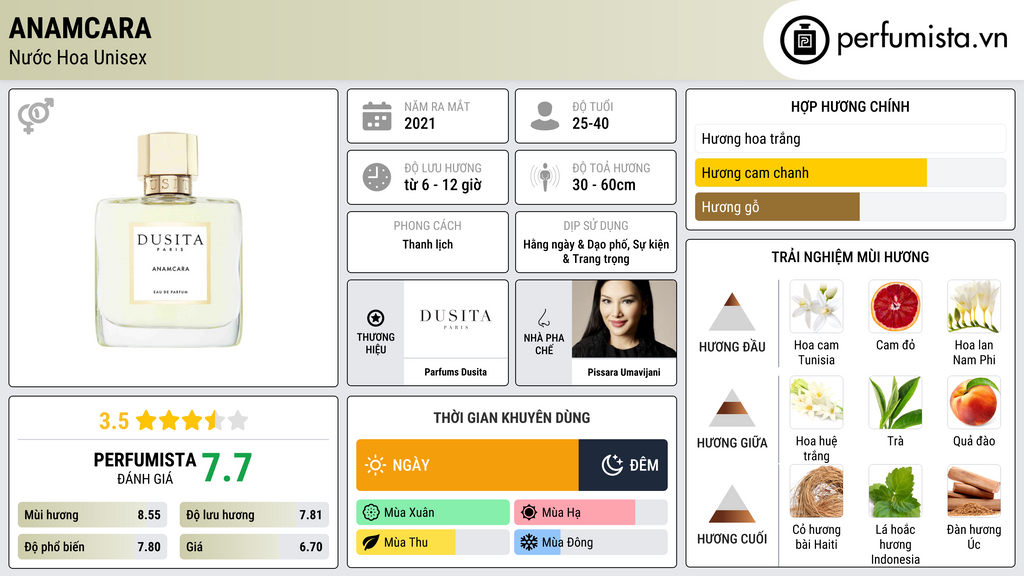Image resolution: width=1024 pixels, height=576 pixels.
Task: Click the person icon beside Độ tuổi
Action: pyautogui.click(x=545, y=116)
